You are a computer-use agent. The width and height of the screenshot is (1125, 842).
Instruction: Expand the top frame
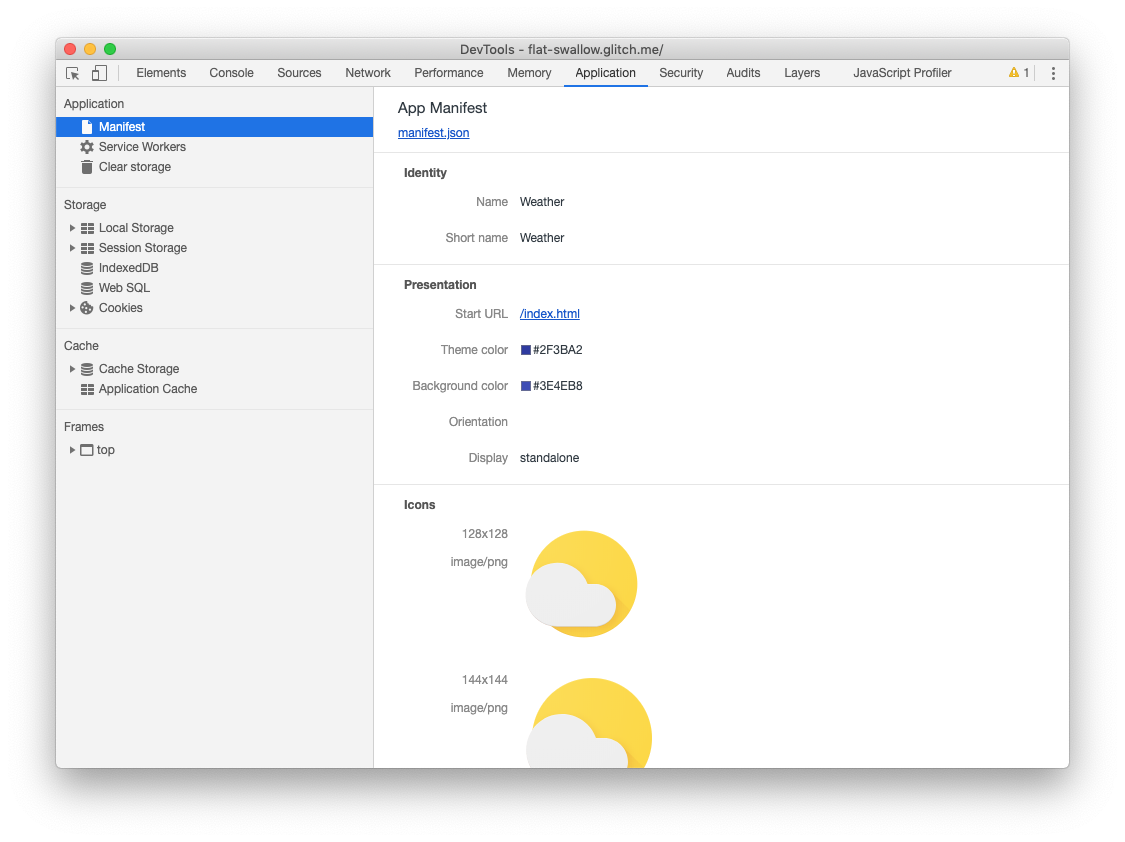point(71,450)
